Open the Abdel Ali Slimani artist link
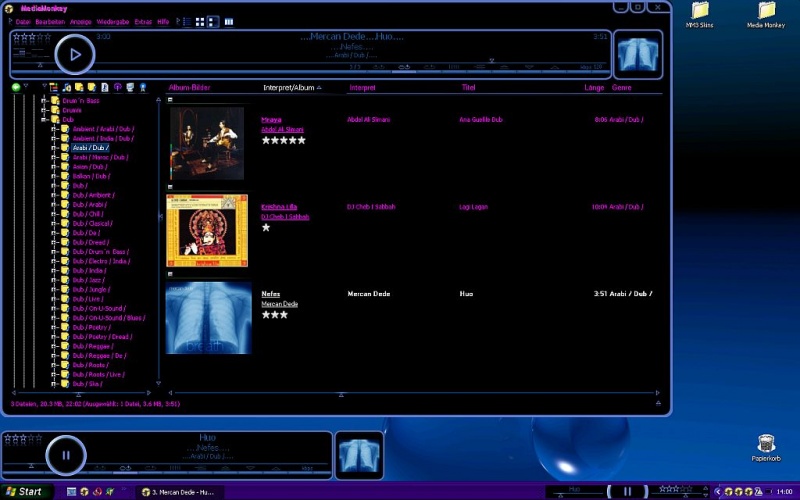Viewport: 800px width, 500px height. pos(283,130)
